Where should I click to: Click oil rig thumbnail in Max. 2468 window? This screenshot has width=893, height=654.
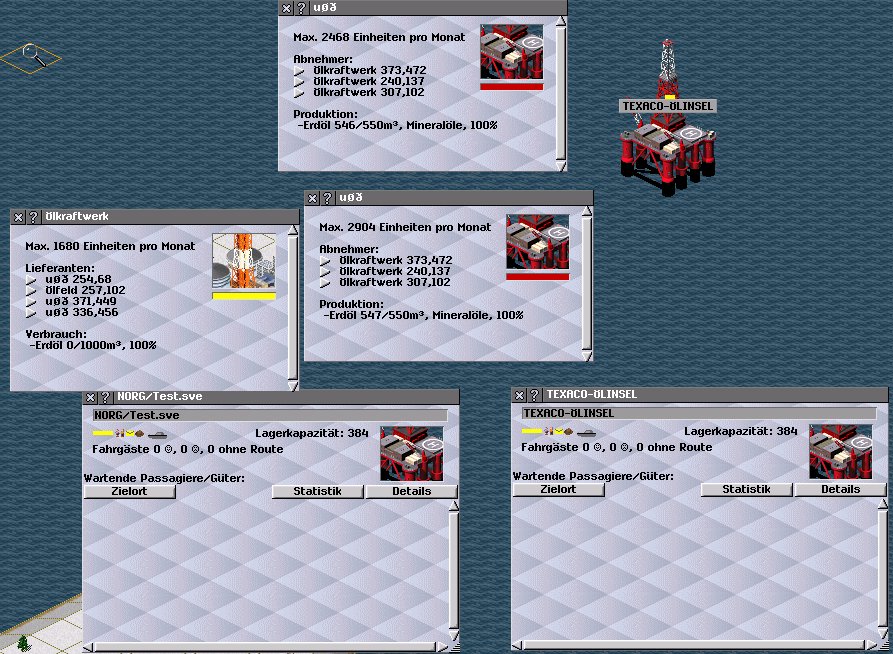(511, 52)
